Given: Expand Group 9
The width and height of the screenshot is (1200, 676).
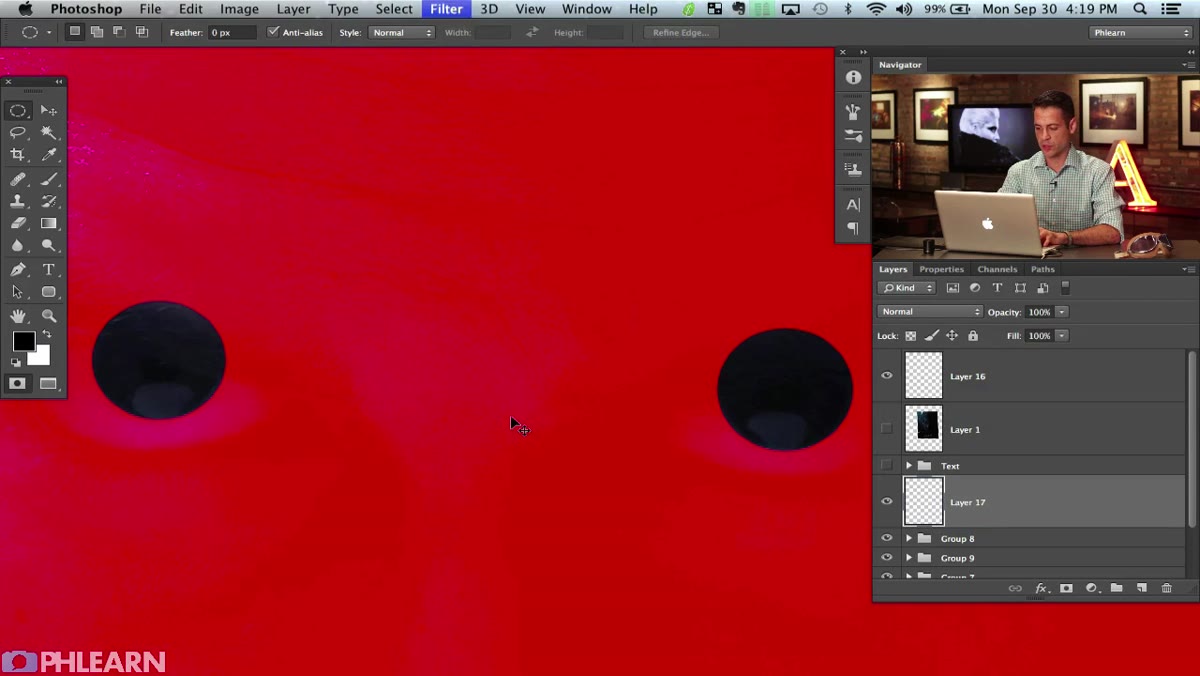Looking at the screenshot, I should click(909, 558).
